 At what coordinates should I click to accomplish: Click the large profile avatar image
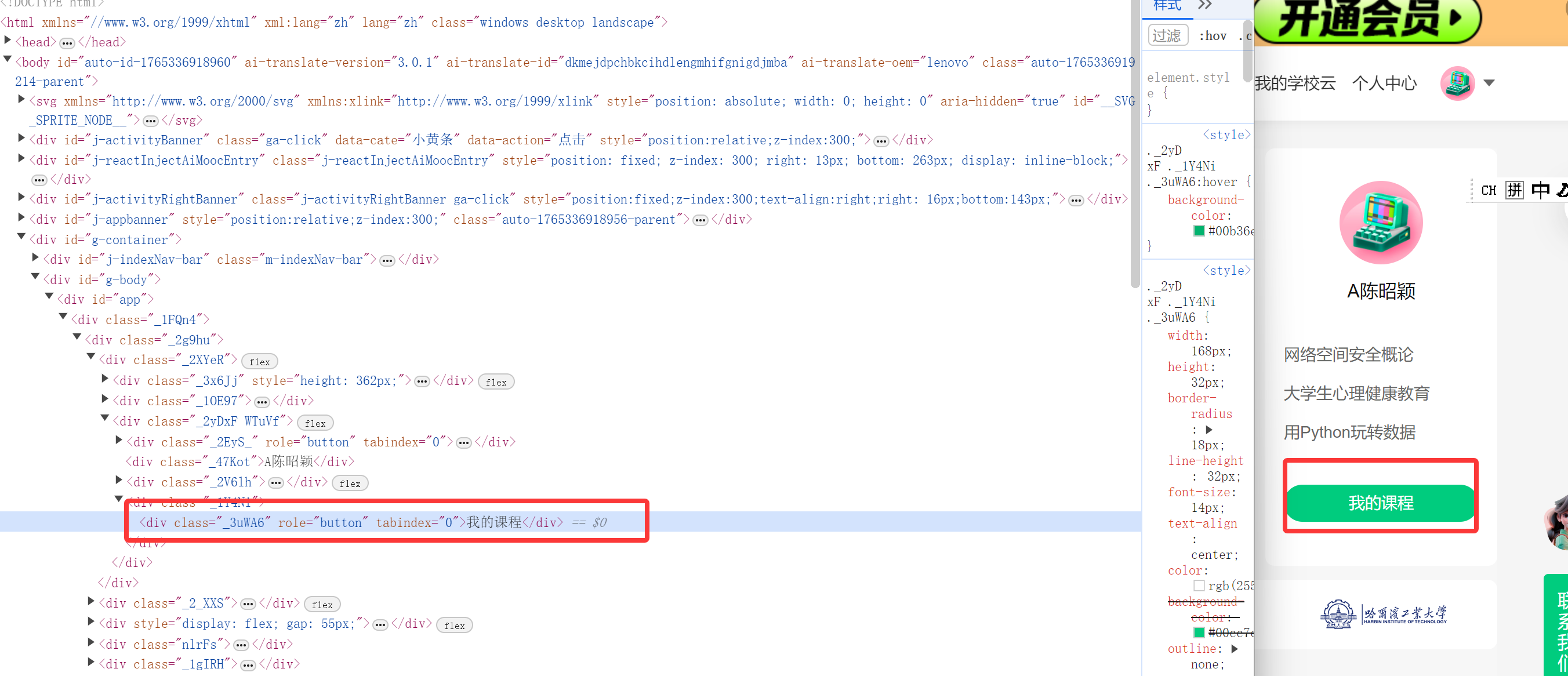pyautogui.click(x=1381, y=223)
